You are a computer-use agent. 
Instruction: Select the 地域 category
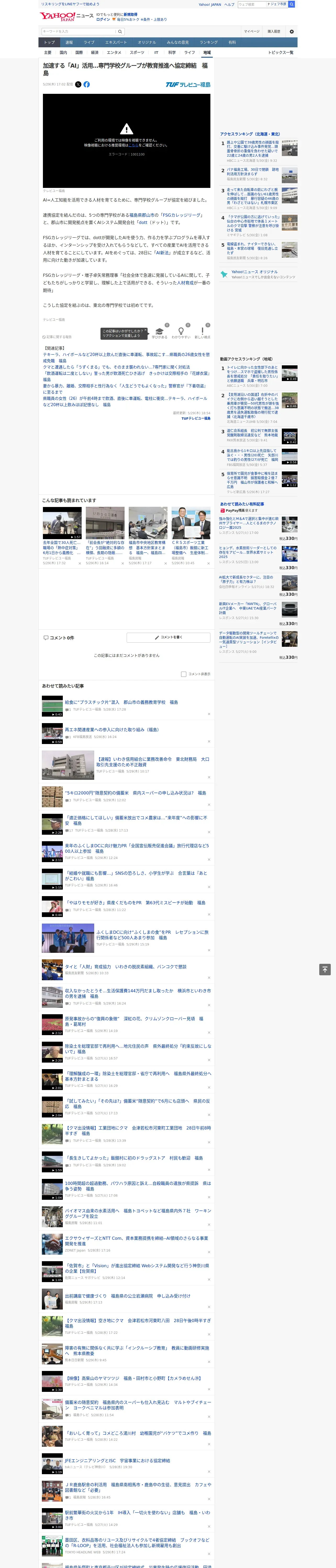[x=207, y=52]
